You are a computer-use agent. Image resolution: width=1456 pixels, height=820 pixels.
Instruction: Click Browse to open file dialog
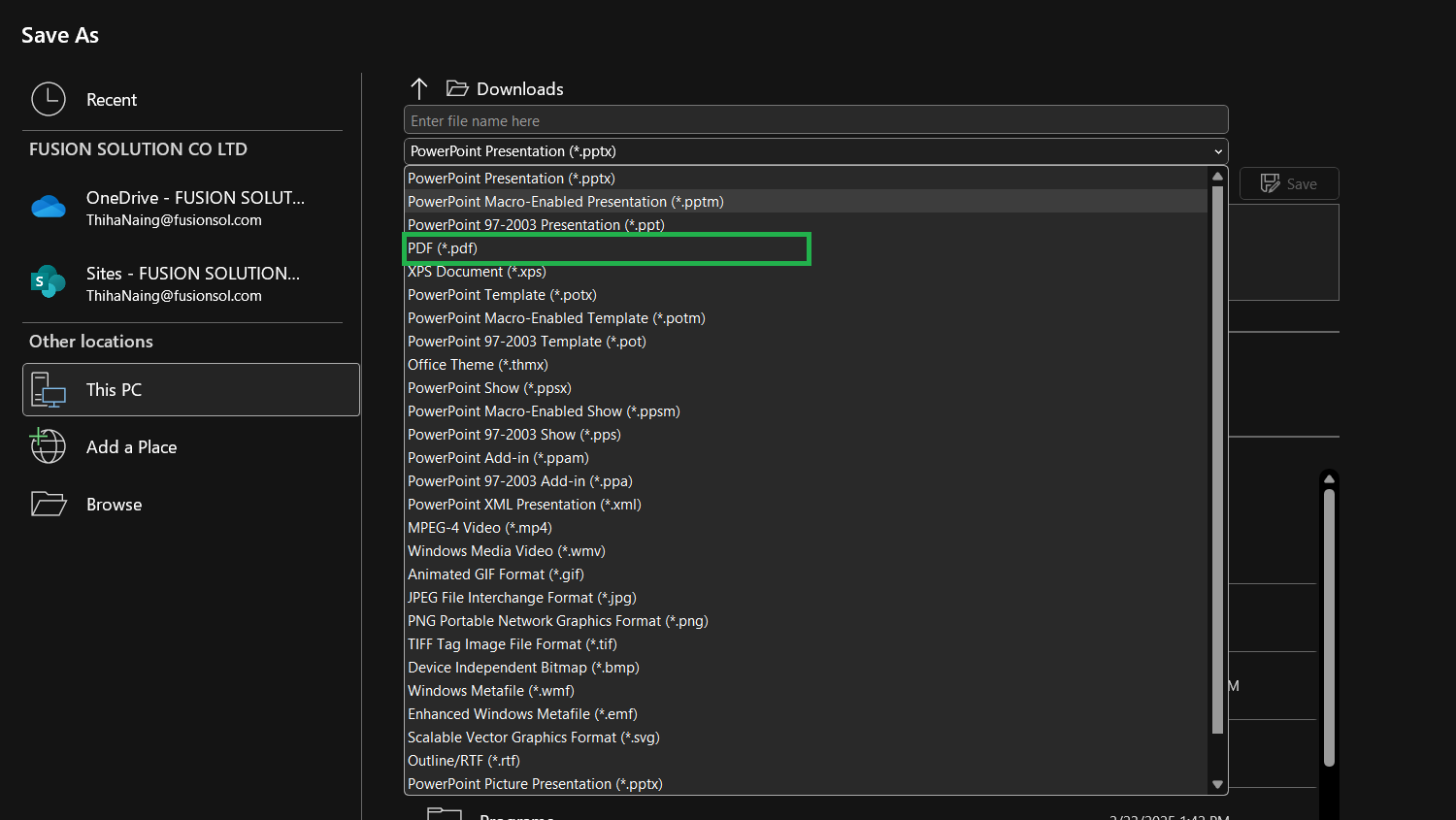click(191, 504)
